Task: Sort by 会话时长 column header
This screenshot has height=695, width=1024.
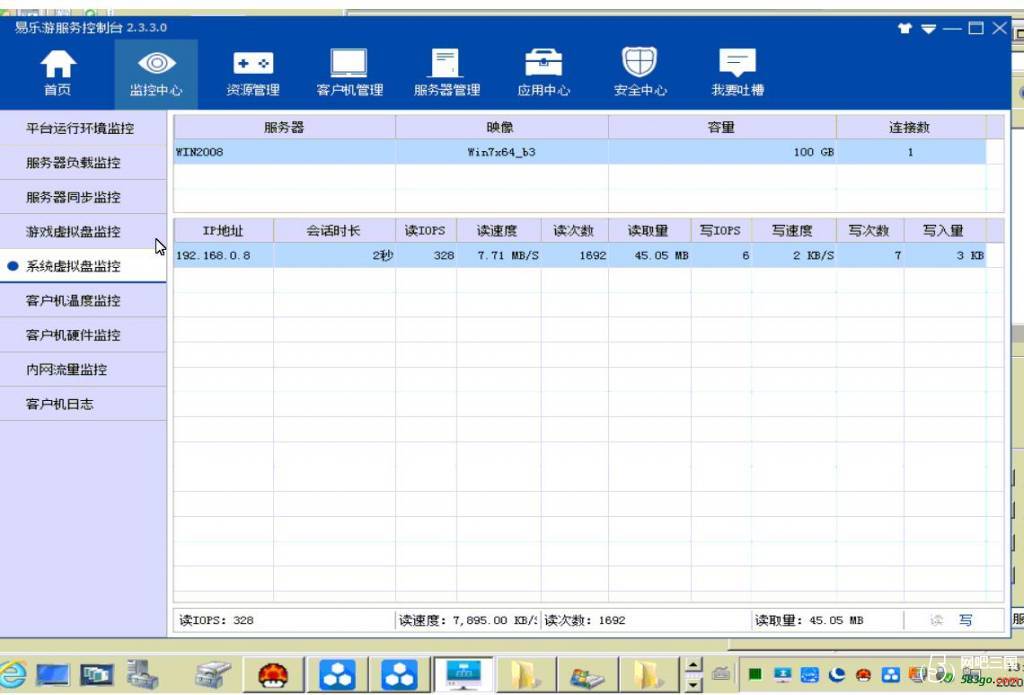Action: point(334,231)
